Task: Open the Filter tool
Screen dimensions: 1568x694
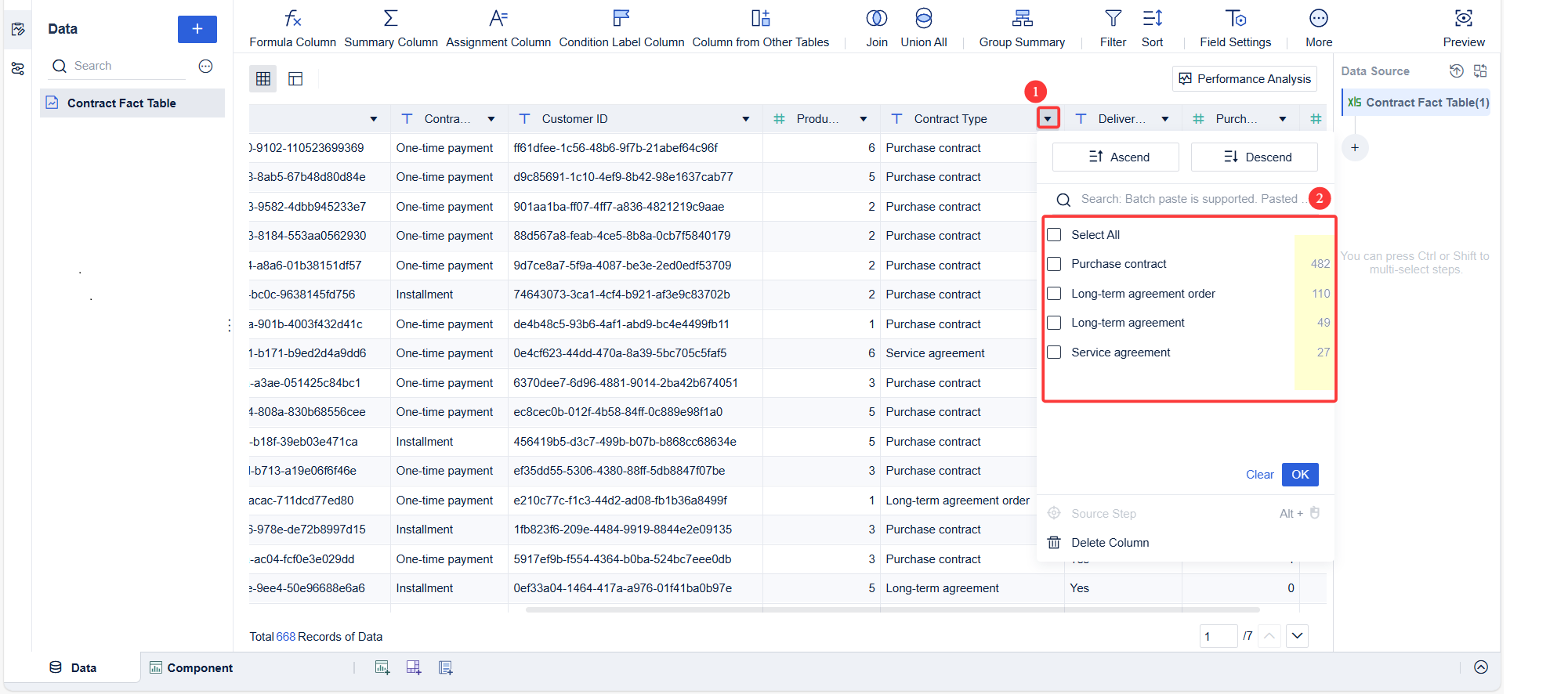Action: 1113,28
